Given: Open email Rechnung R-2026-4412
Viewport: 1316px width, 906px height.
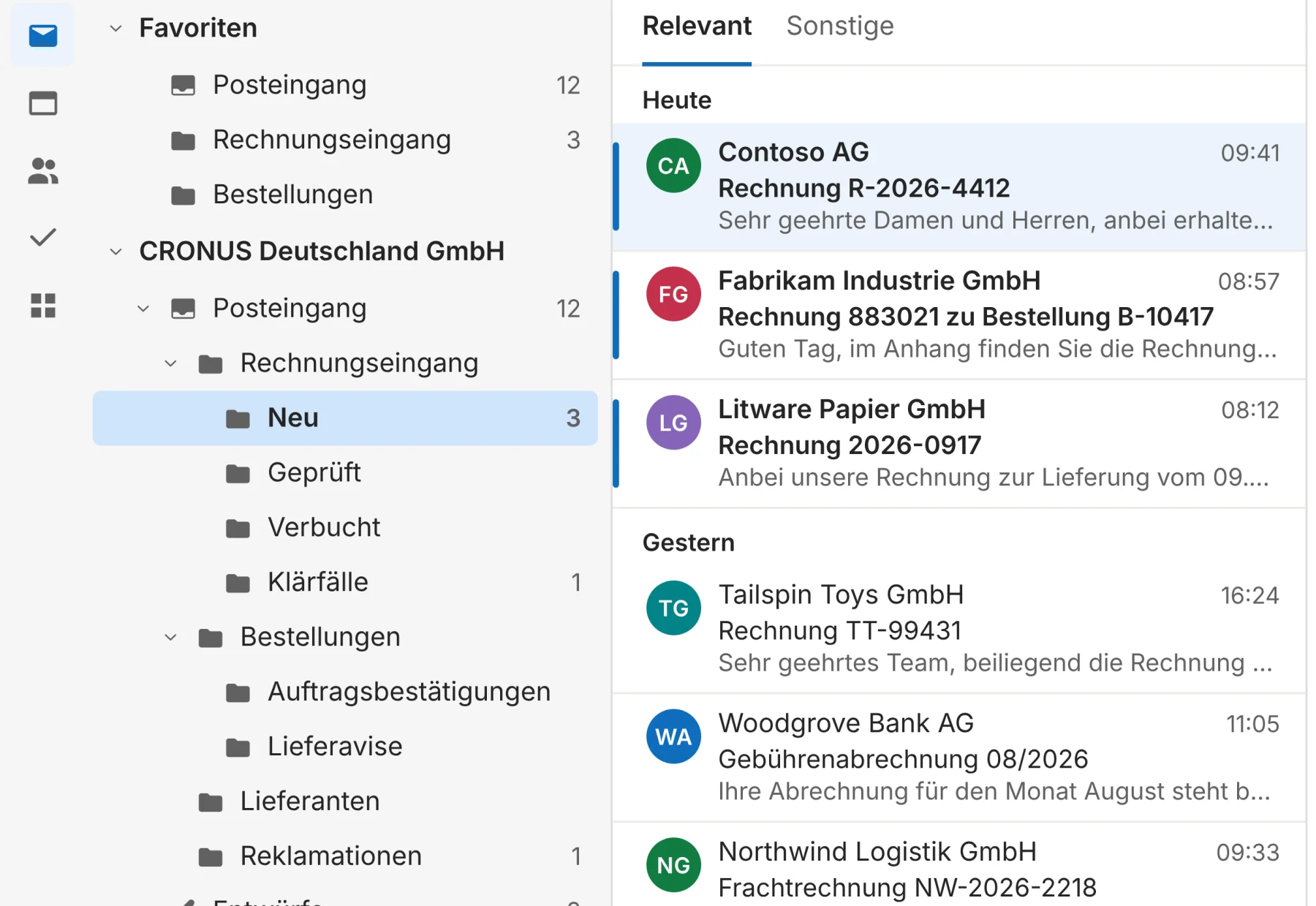Looking at the screenshot, I should point(959,187).
